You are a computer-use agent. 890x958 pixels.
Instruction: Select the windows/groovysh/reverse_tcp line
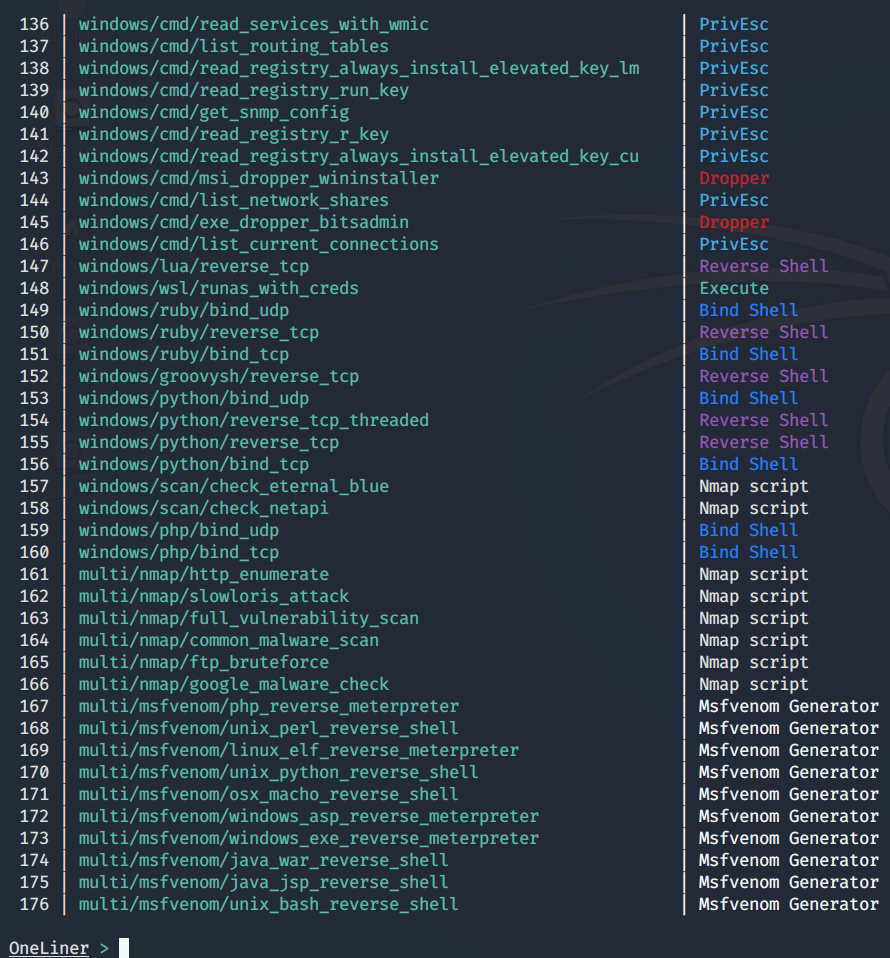coord(218,376)
